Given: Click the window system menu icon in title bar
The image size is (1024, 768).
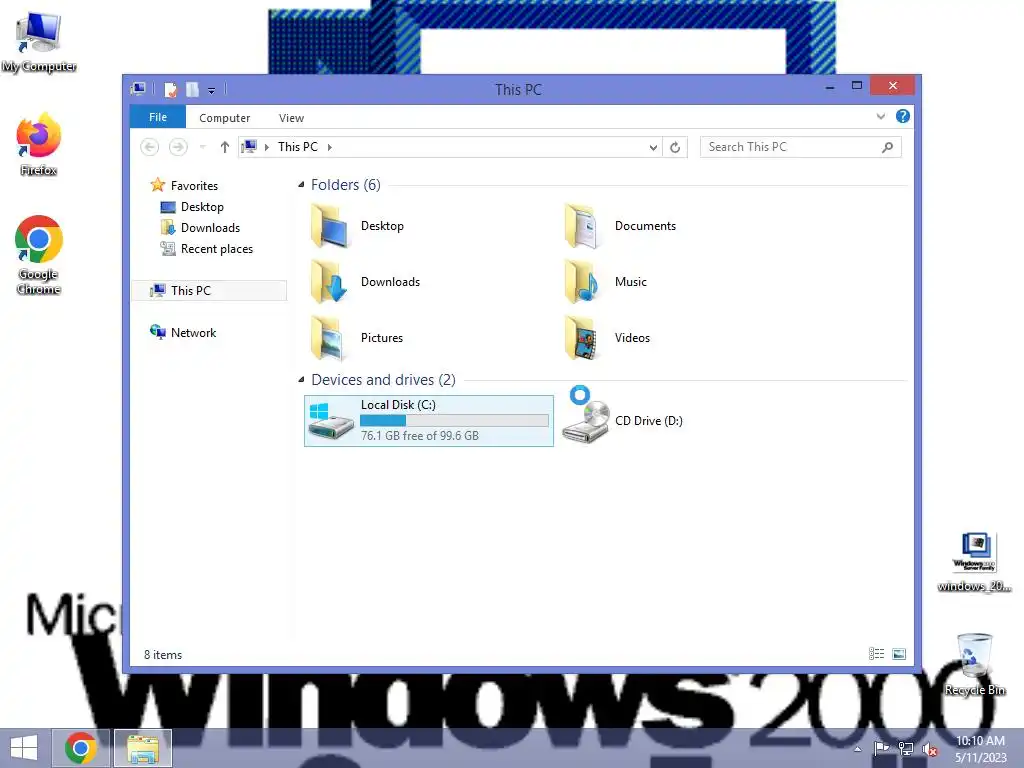Looking at the screenshot, I should point(138,89).
